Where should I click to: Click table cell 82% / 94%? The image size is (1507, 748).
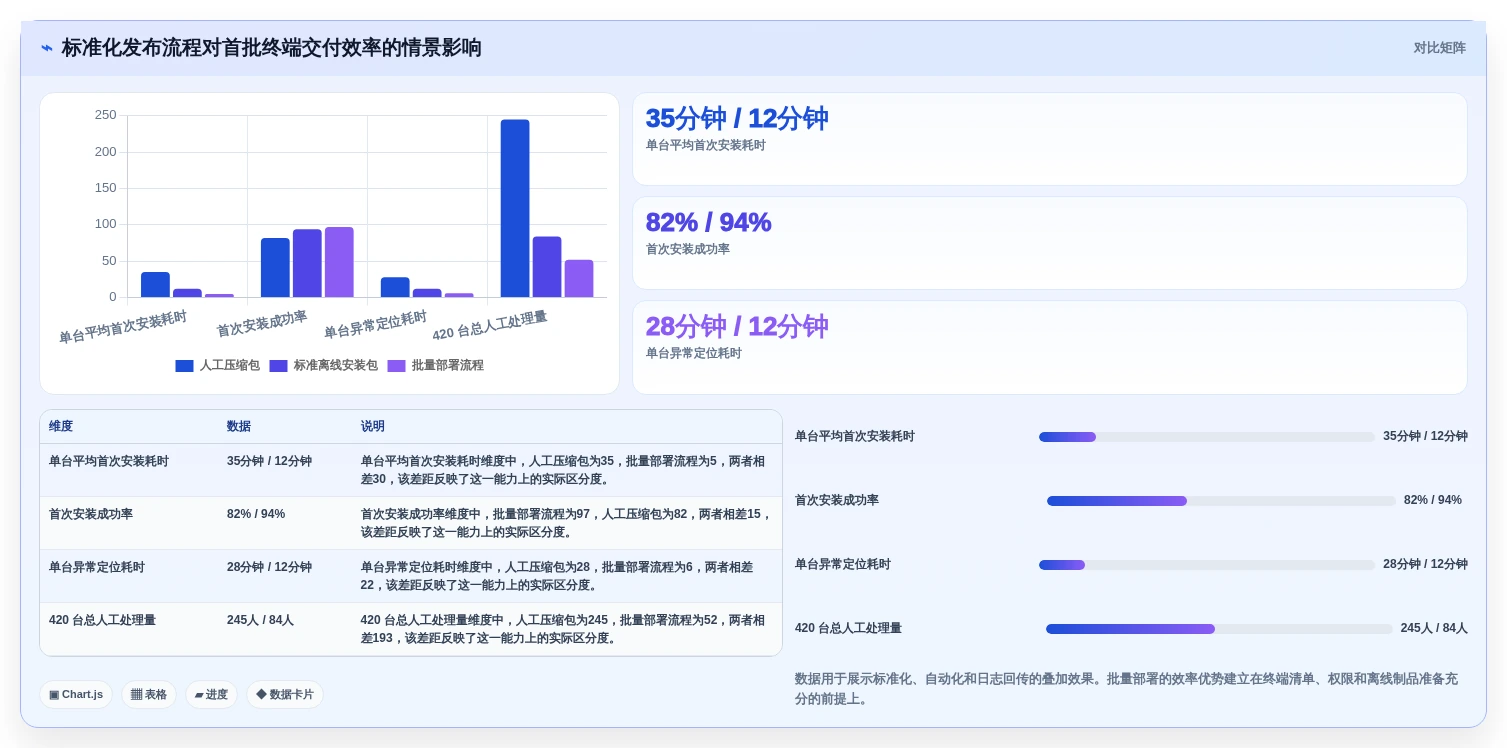pos(256,514)
